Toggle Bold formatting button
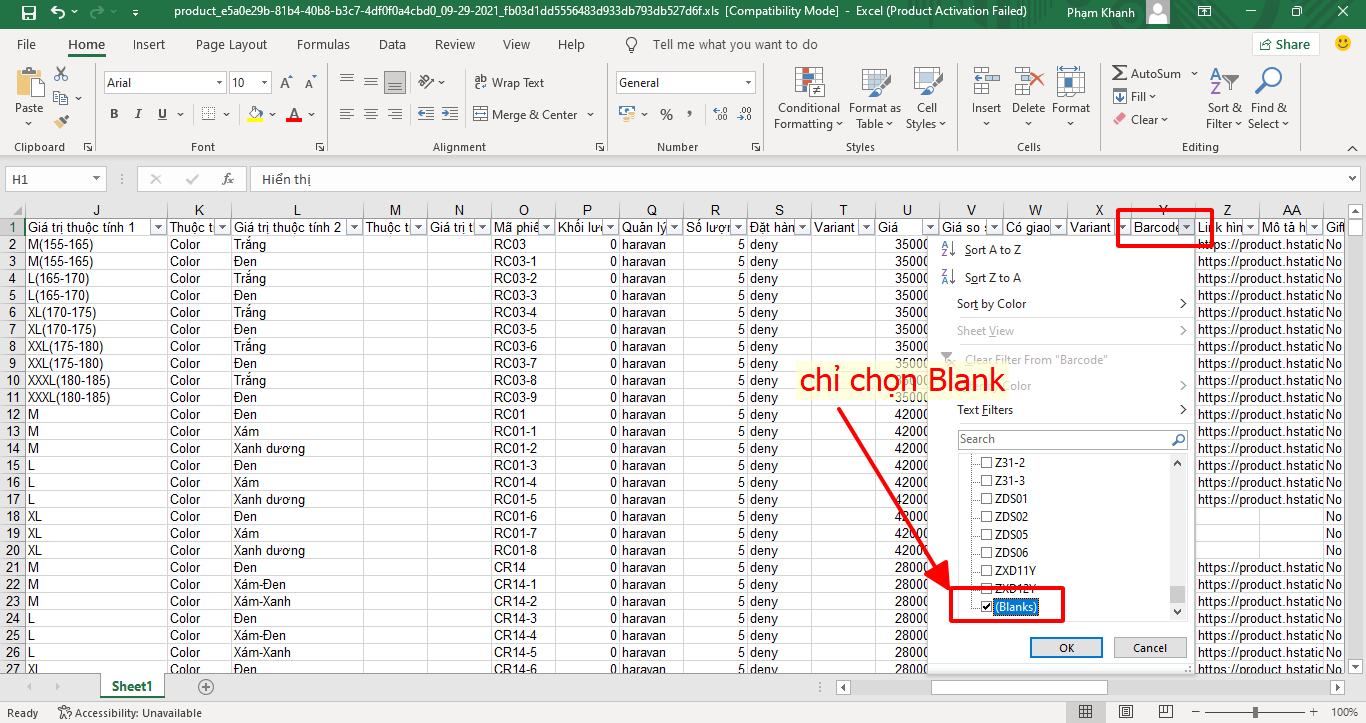This screenshot has height=723, width=1366. [115, 114]
